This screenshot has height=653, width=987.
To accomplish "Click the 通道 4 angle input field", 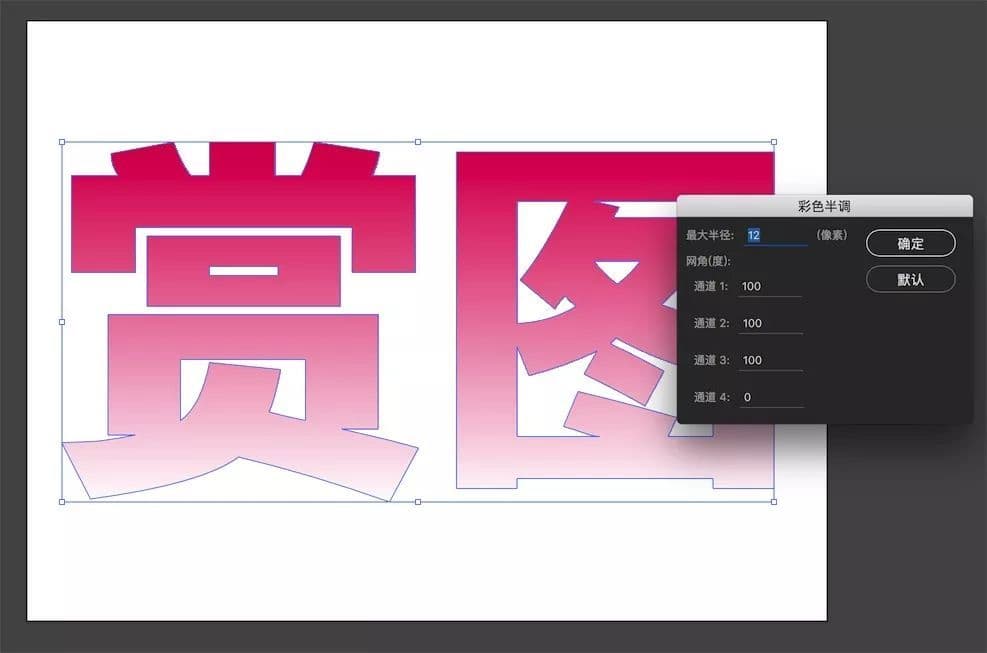I will (x=770, y=397).
